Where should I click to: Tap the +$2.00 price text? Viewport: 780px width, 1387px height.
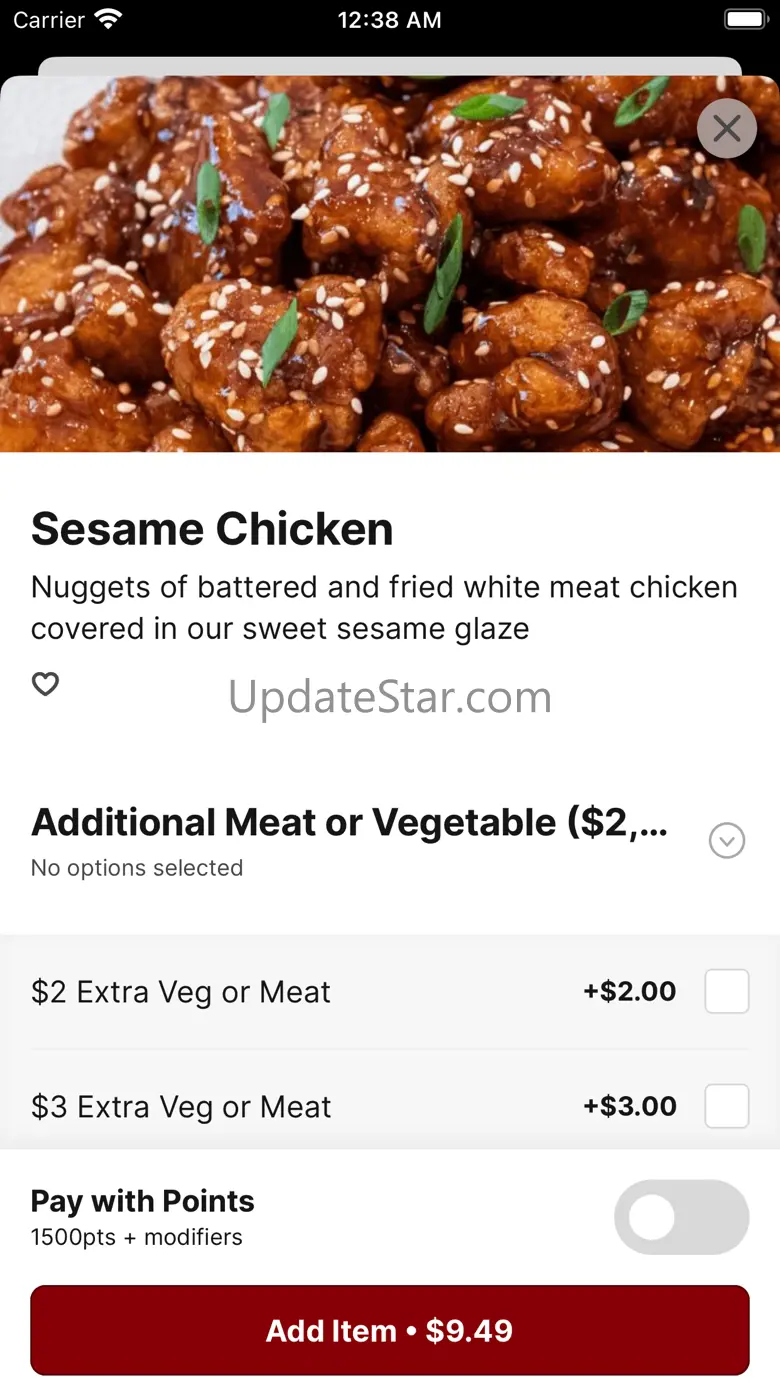pyautogui.click(x=629, y=991)
